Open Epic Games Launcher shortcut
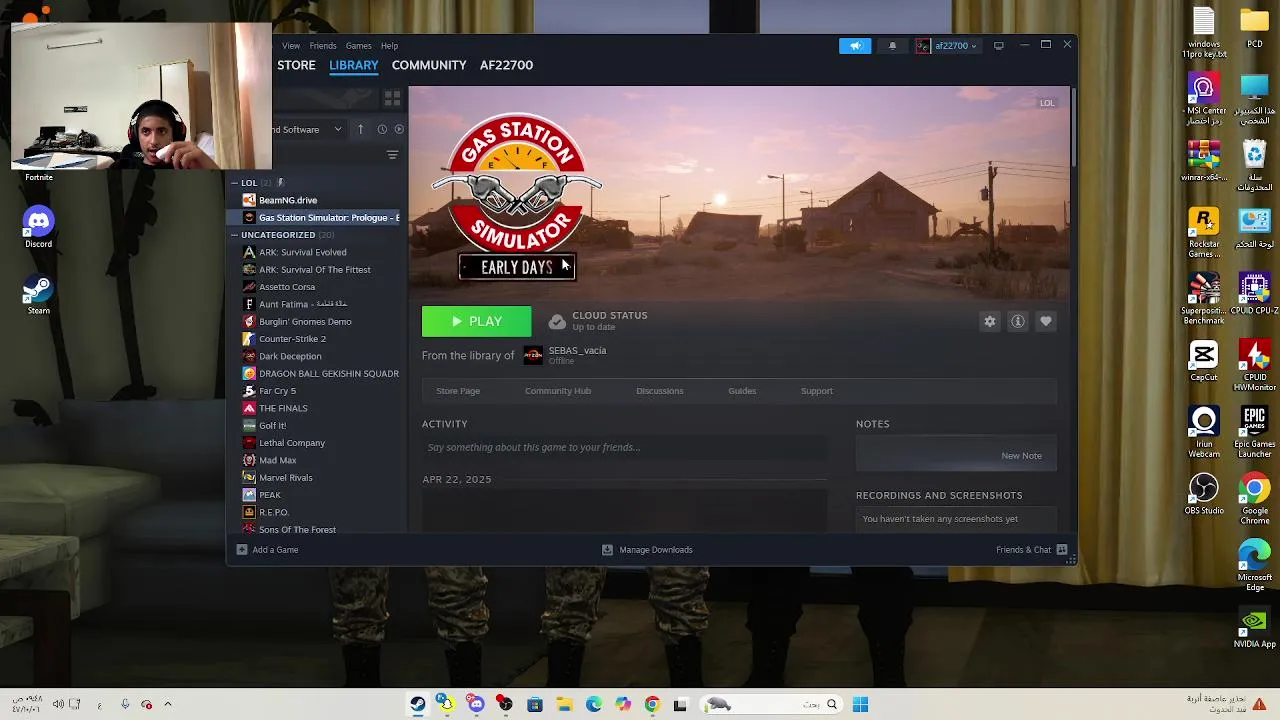This screenshot has width=1280, height=720. (1254, 431)
